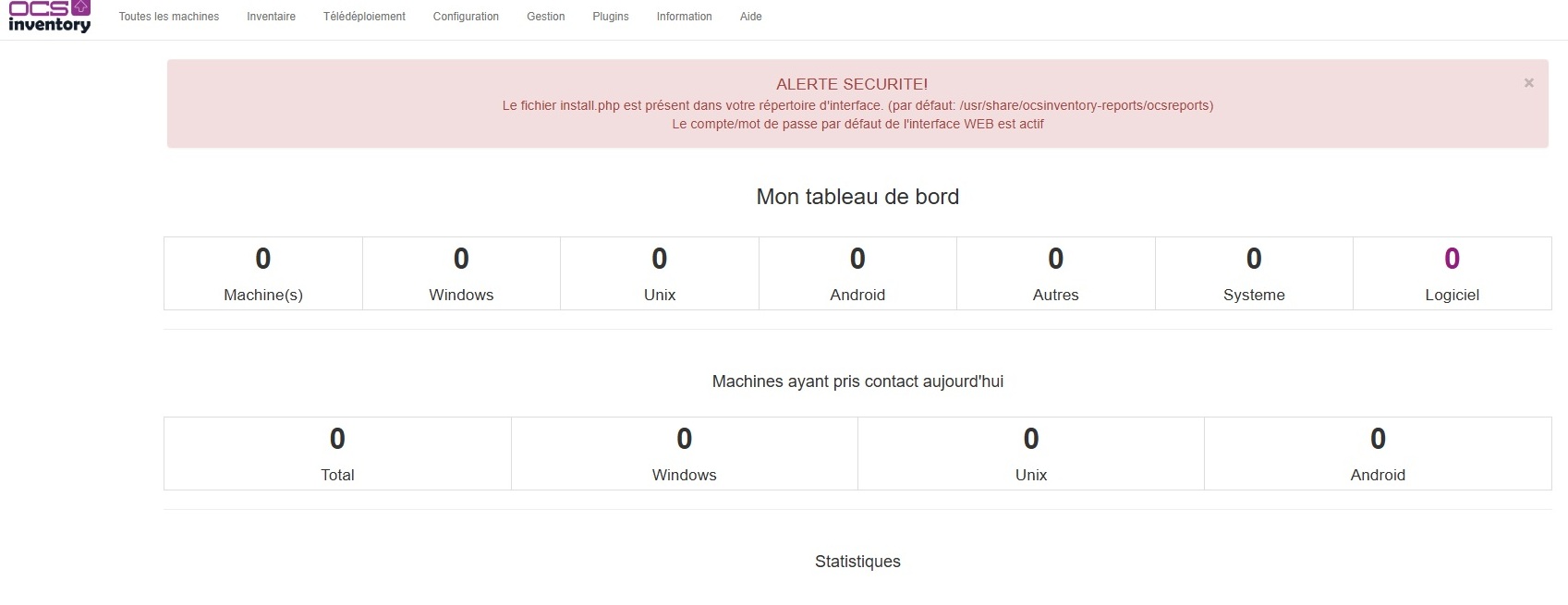Open the Plugins menu

(x=610, y=16)
